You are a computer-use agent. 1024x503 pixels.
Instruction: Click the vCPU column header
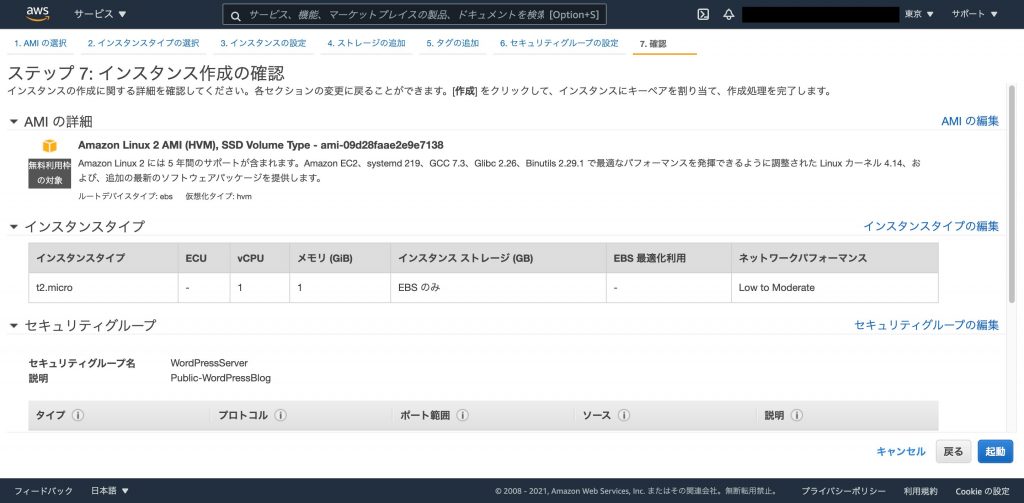259,258
